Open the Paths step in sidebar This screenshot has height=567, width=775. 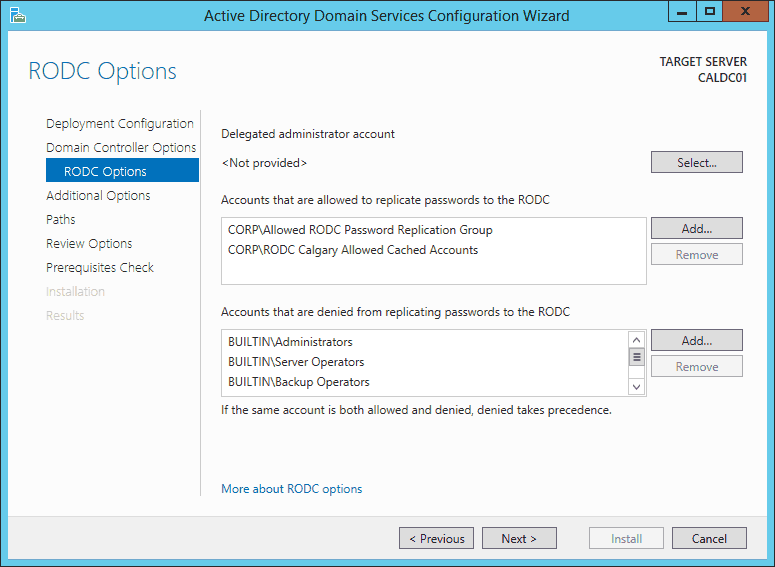click(61, 219)
